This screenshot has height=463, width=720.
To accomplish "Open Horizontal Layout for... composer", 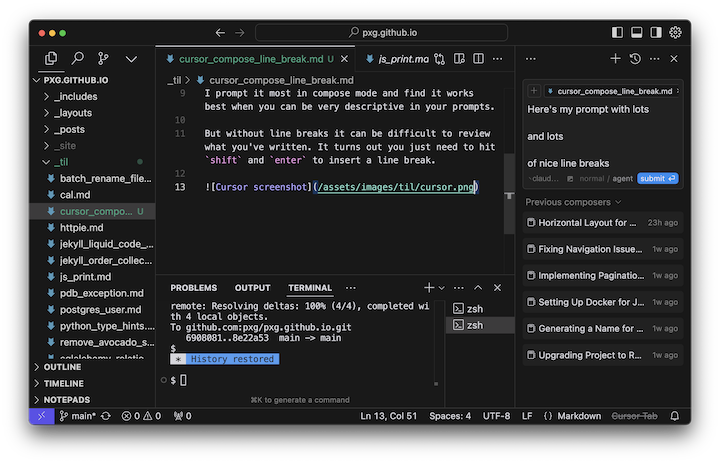I will click(x=603, y=223).
